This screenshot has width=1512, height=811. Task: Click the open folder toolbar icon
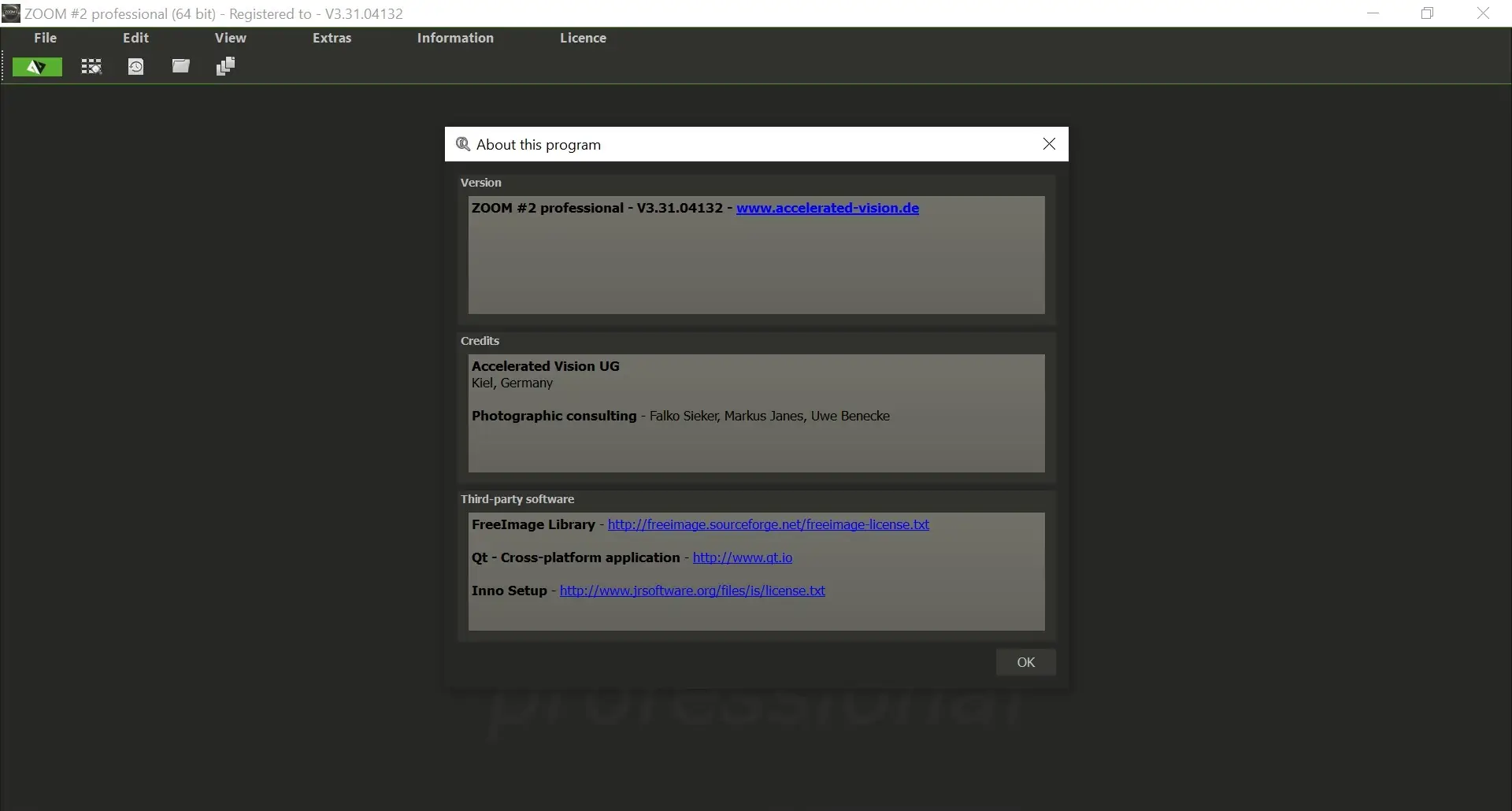[x=180, y=67]
